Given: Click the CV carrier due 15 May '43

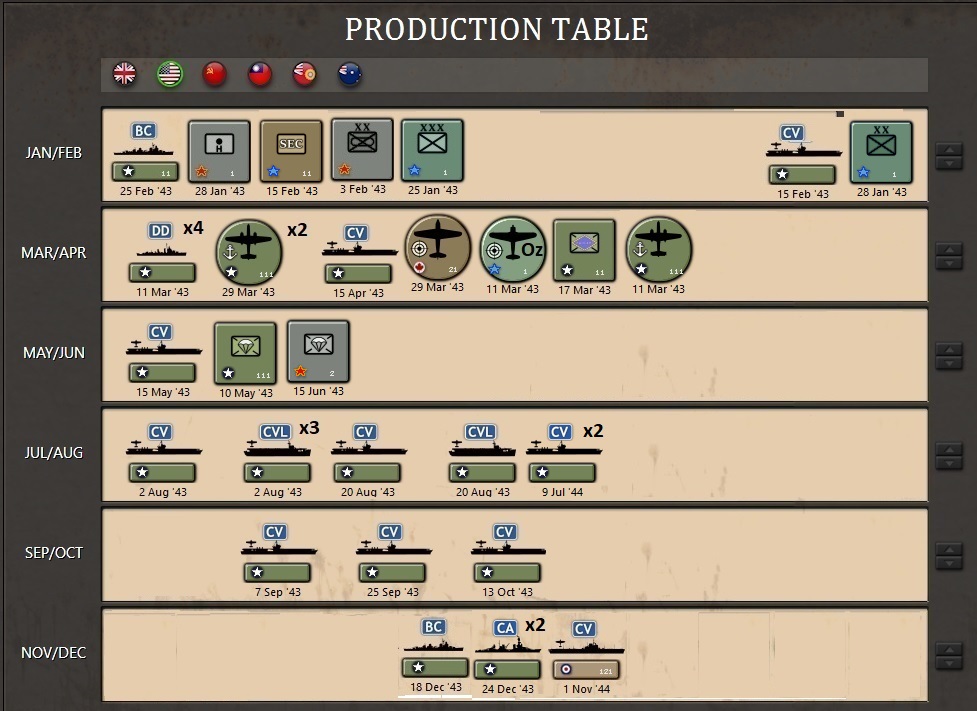Looking at the screenshot, I should (x=163, y=352).
